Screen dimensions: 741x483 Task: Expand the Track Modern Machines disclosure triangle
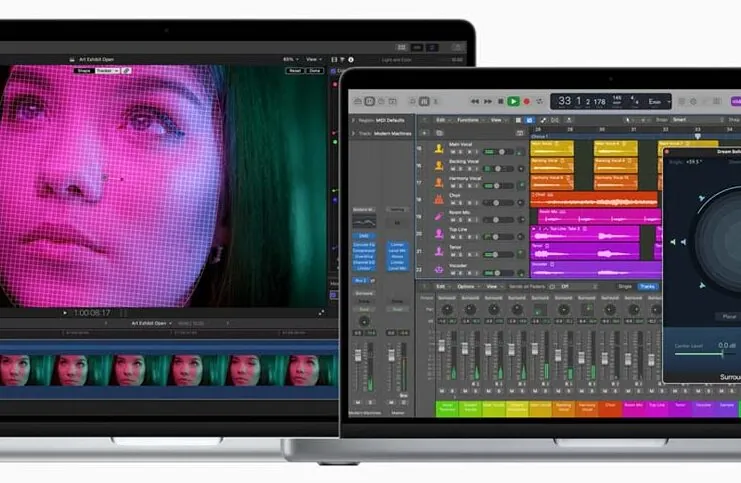point(353,134)
